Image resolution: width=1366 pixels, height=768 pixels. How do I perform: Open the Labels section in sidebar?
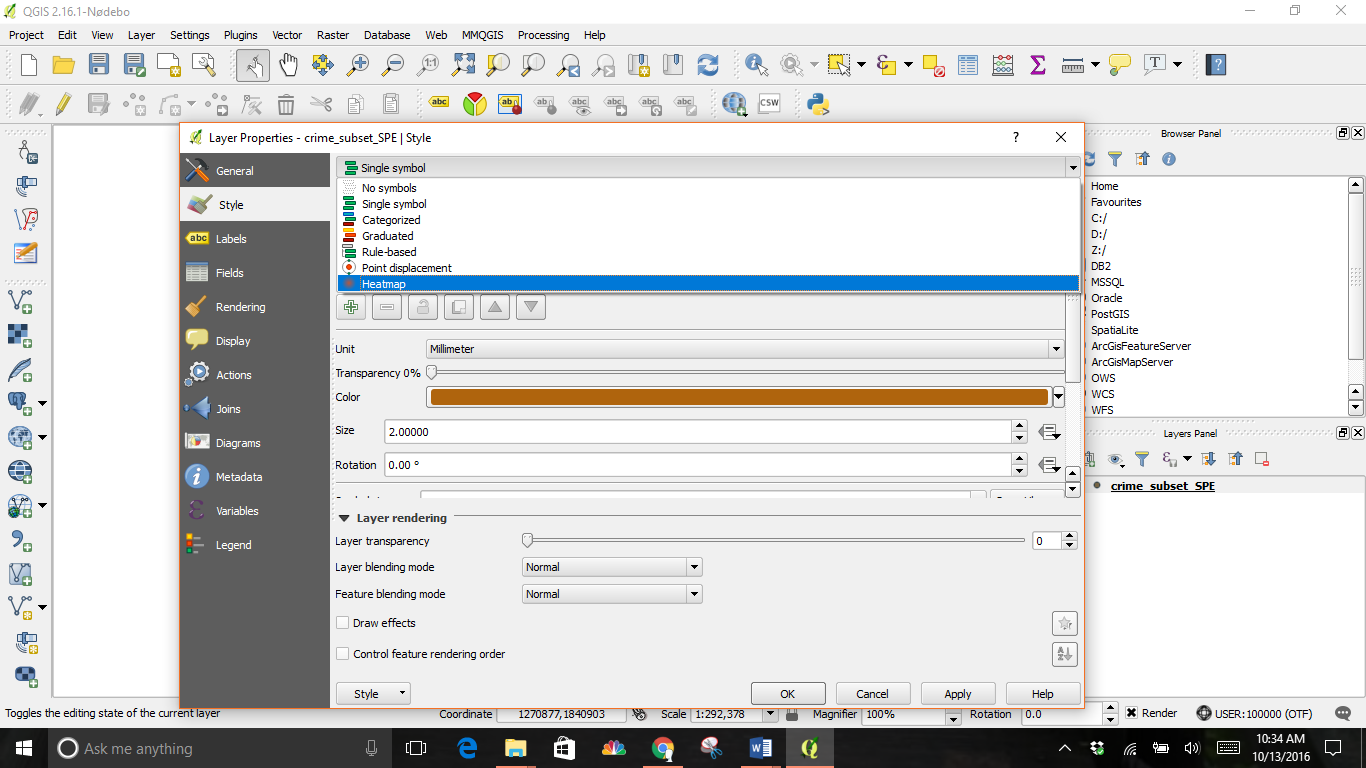pyautogui.click(x=231, y=239)
